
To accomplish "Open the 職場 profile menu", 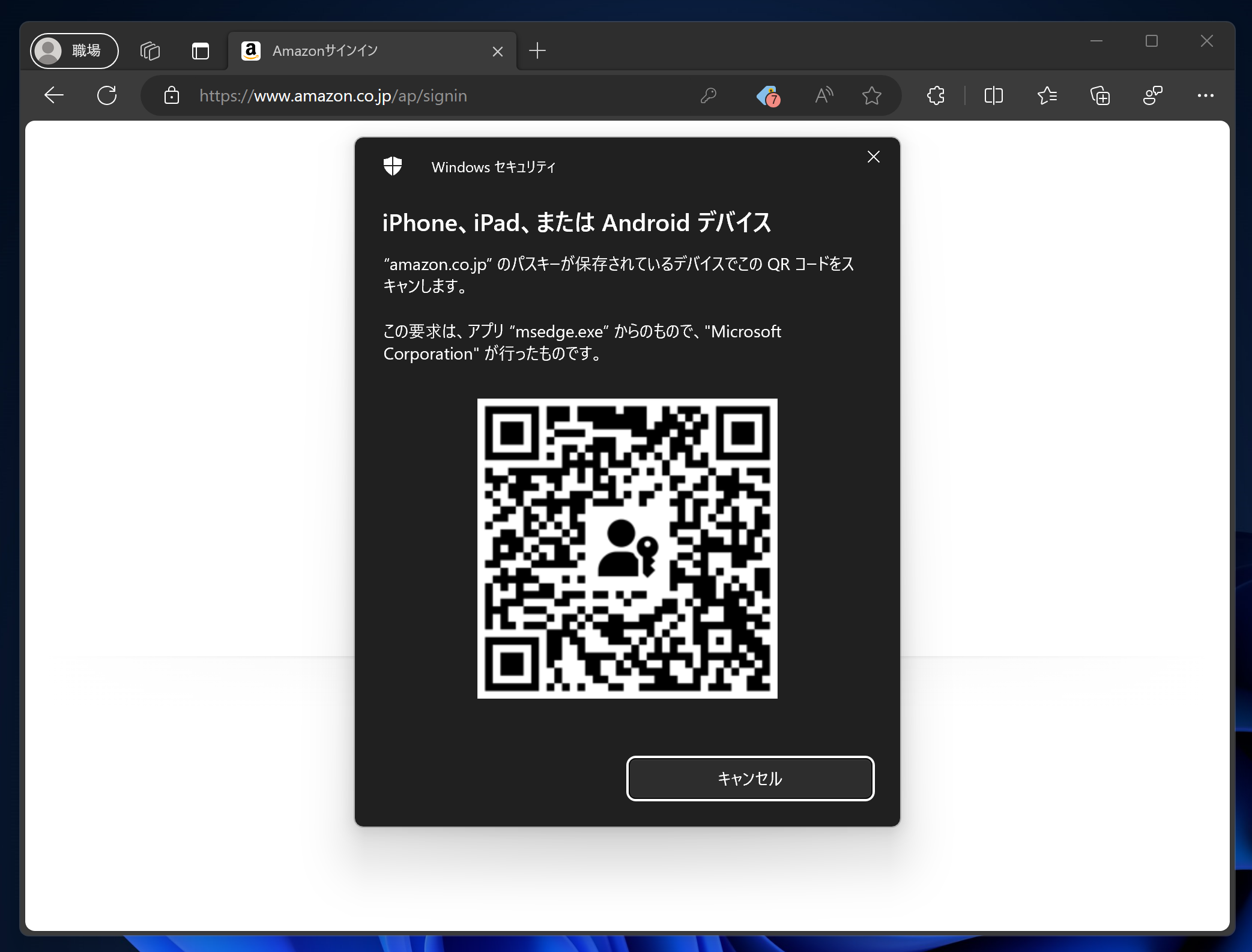I will 74,51.
